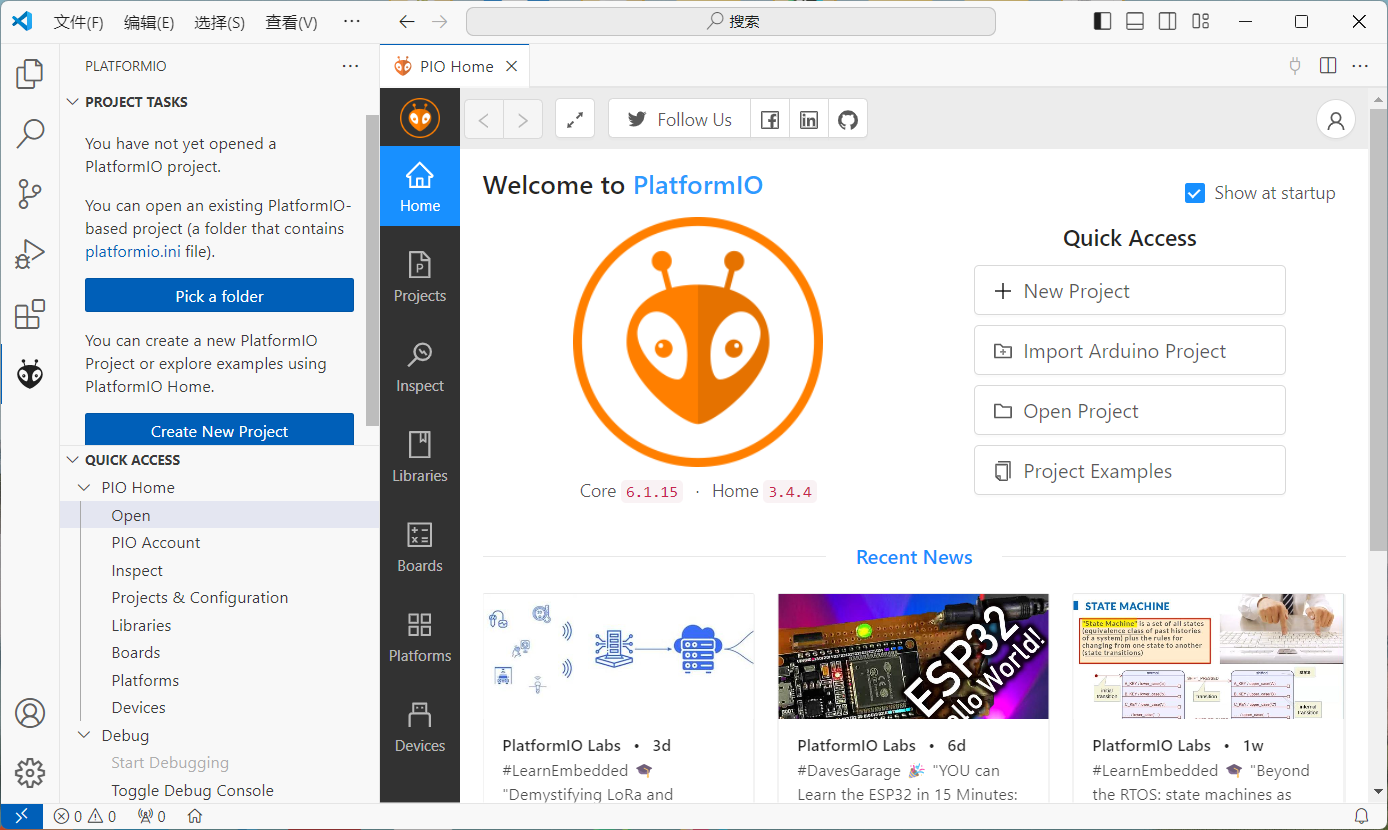Click the Project Examples button

coord(1130,471)
